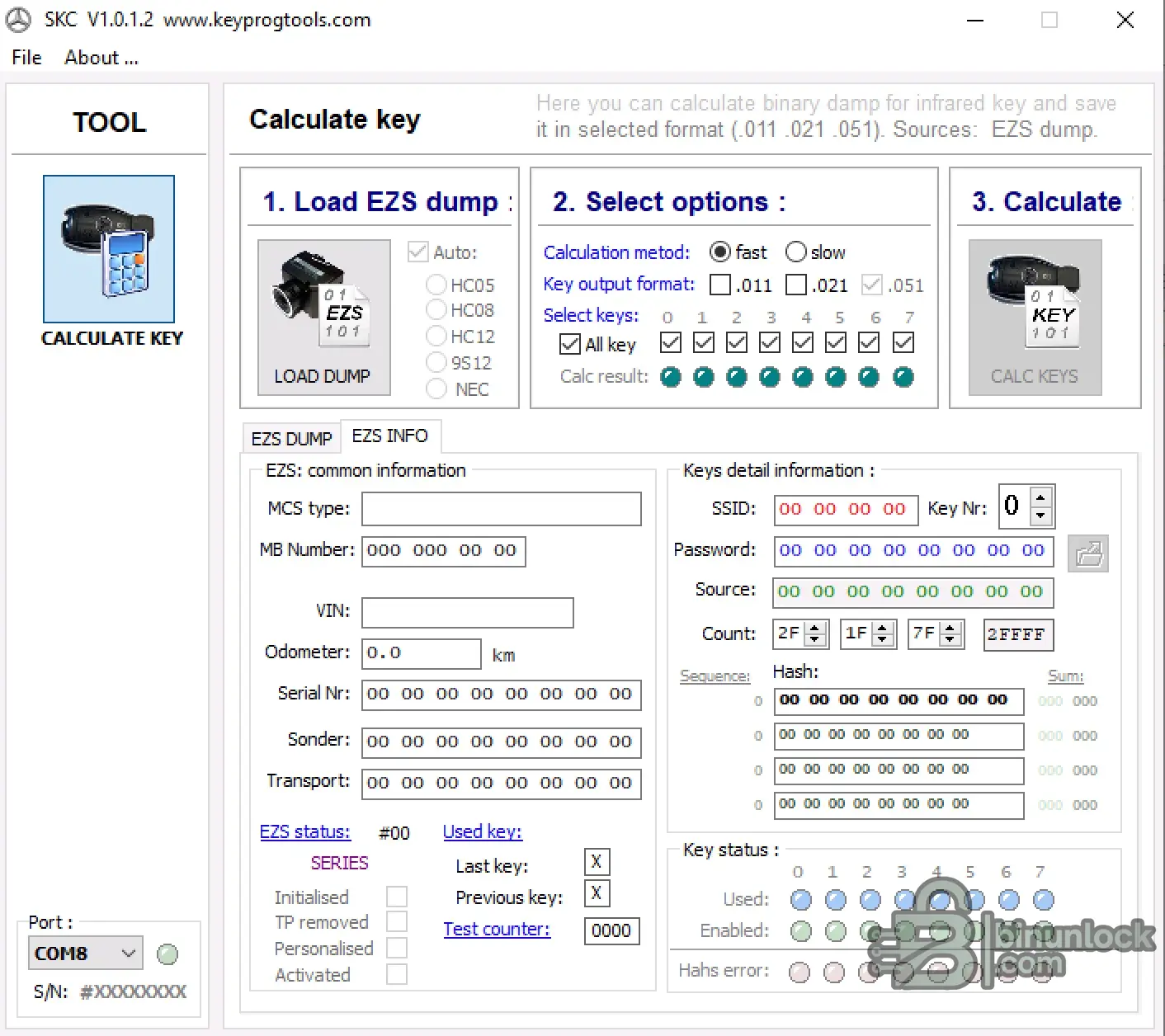Click the Load Dump EZS button

tap(323, 318)
